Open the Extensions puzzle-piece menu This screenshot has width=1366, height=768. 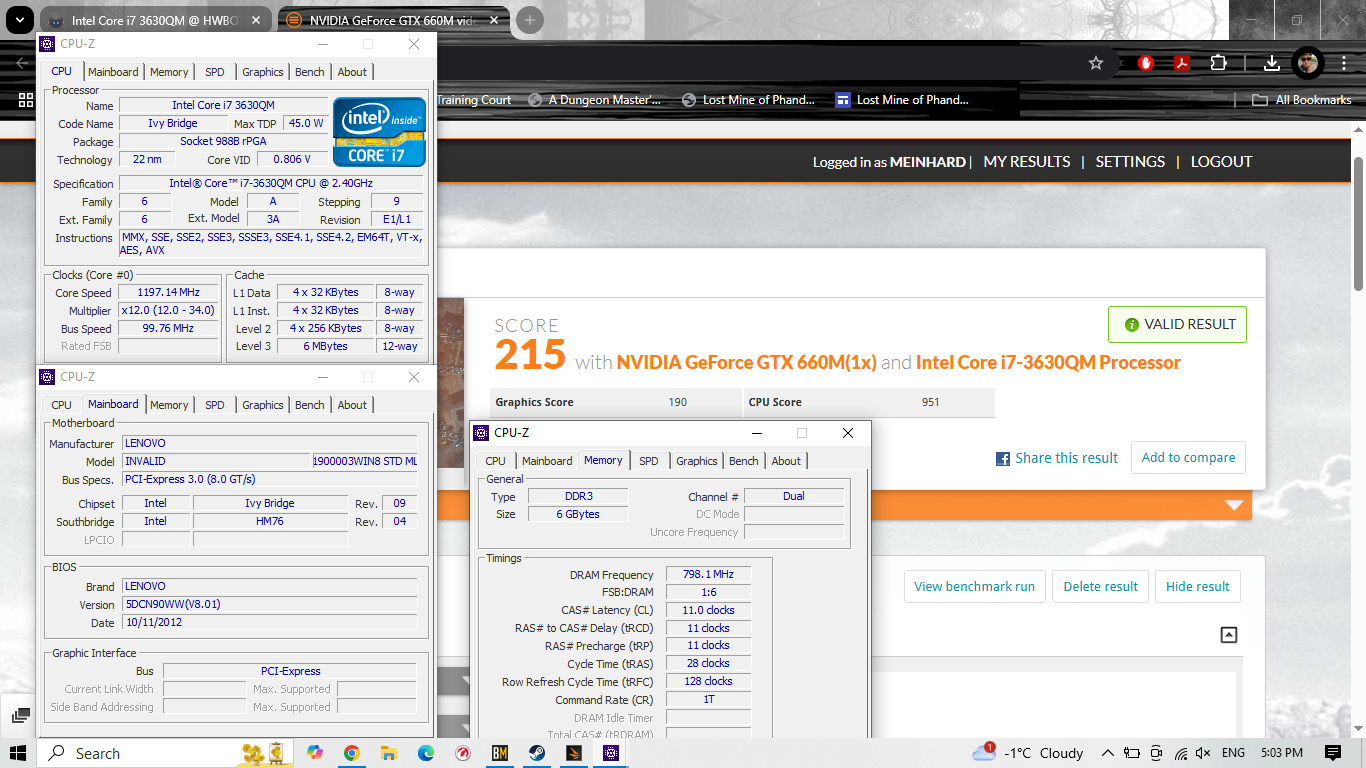coord(1218,63)
